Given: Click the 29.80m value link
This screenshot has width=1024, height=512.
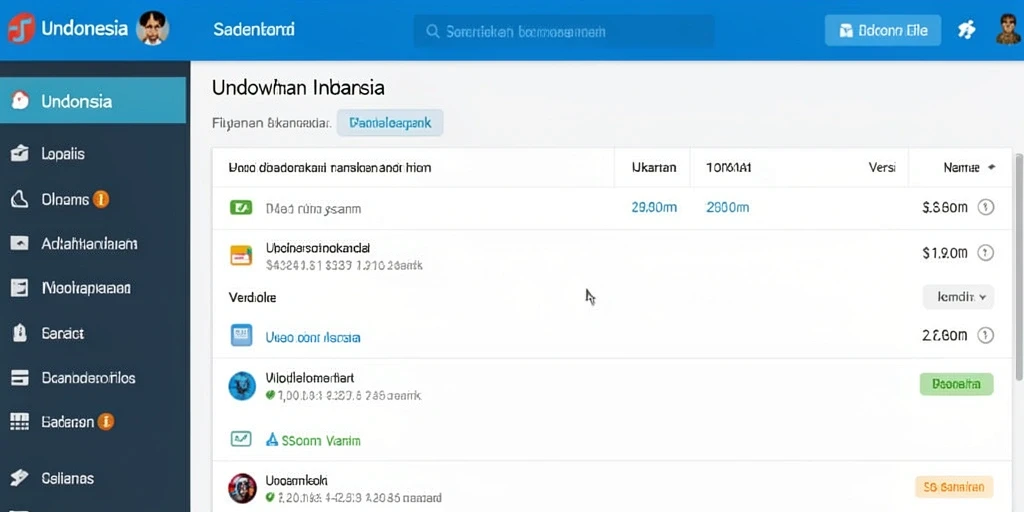Looking at the screenshot, I should click(x=654, y=208).
